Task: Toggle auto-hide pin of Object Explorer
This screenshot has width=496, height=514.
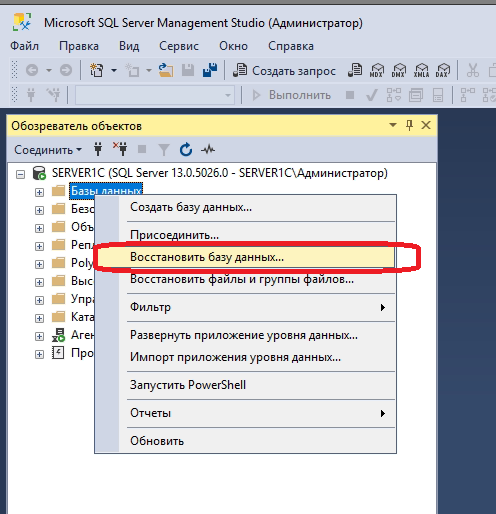Action: coord(409,125)
